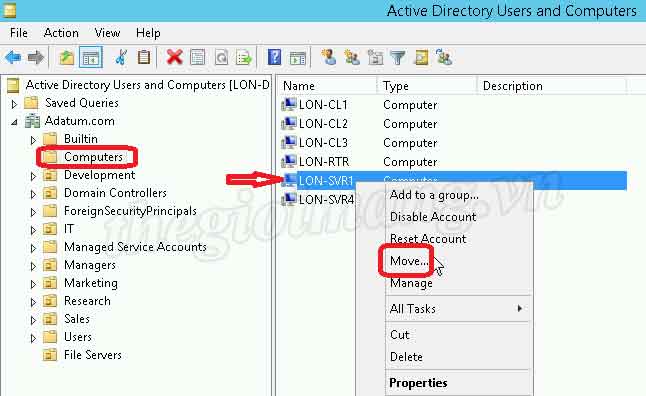Screen dimensions: 646x396
Task: Open the View menu
Action: click(x=107, y=33)
